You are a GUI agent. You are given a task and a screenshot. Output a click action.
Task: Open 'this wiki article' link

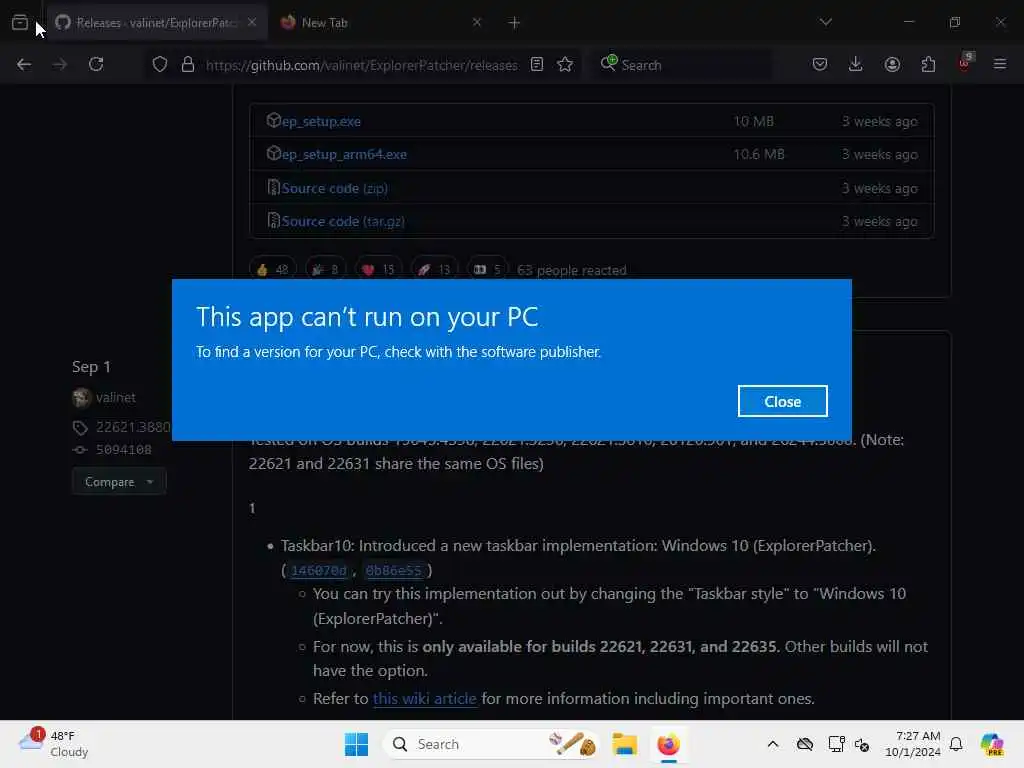424,699
